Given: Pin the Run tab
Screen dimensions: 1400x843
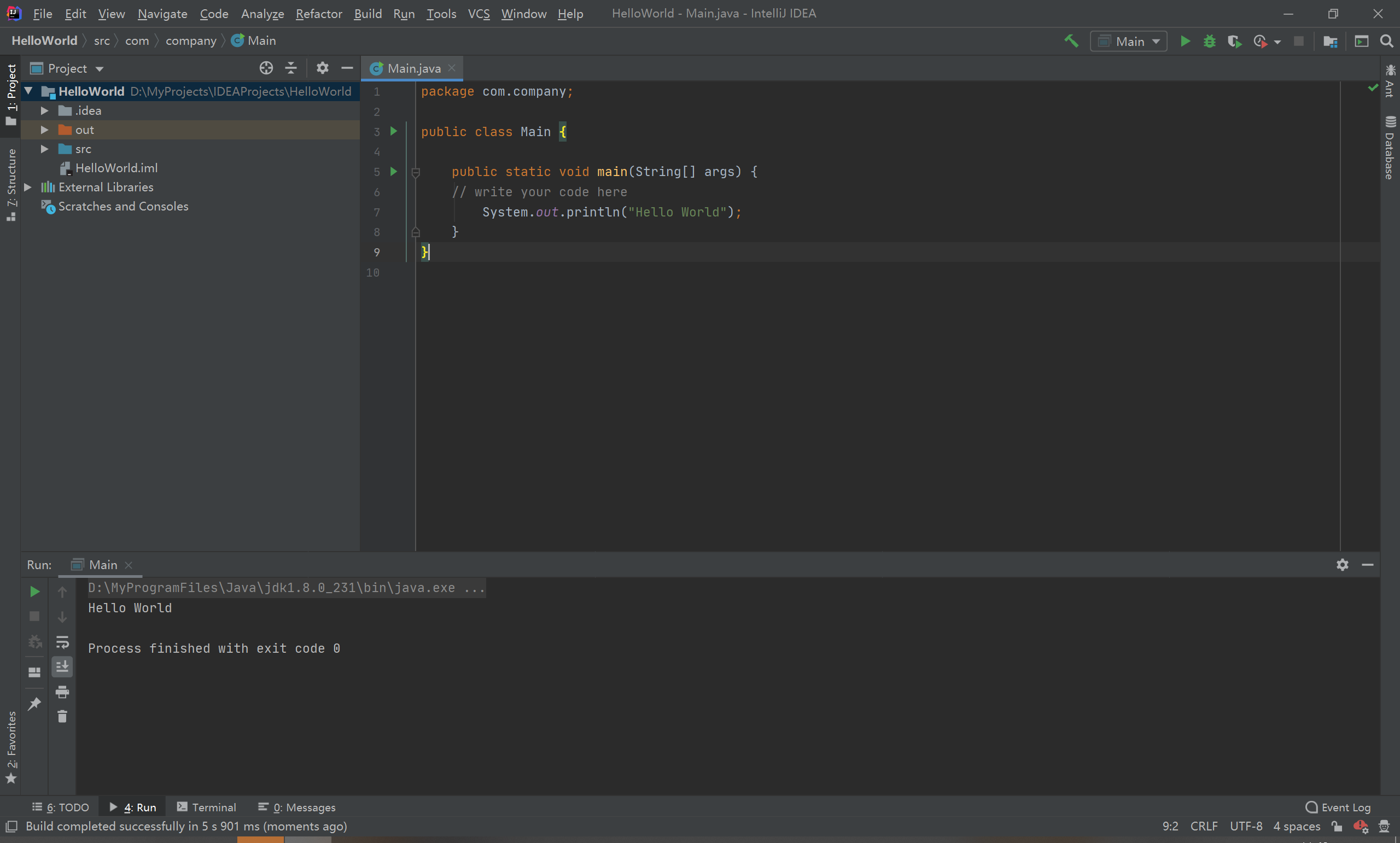Looking at the screenshot, I should click(x=34, y=703).
